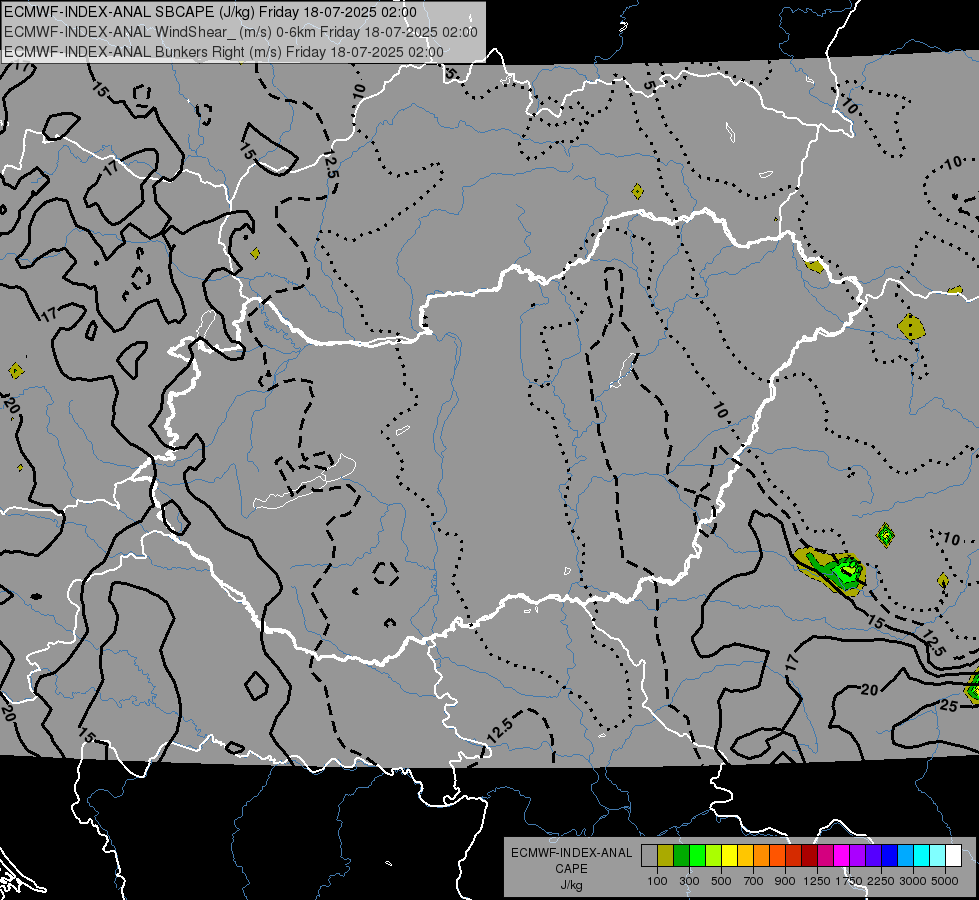Click the contour label 25 on the map
The width and height of the screenshot is (979, 900).
point(948,706)
